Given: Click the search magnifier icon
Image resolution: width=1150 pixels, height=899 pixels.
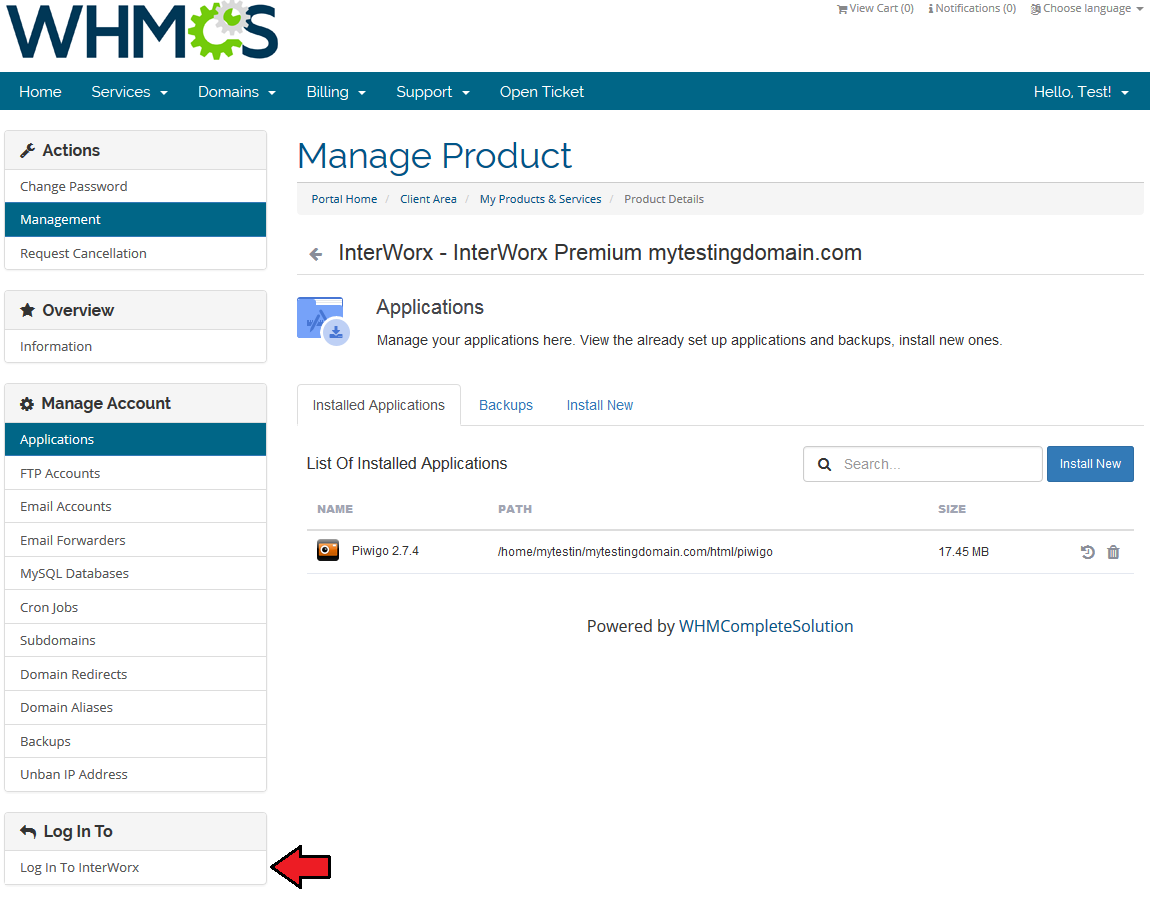Looking at the screenshot, I should tap(824, 464).
